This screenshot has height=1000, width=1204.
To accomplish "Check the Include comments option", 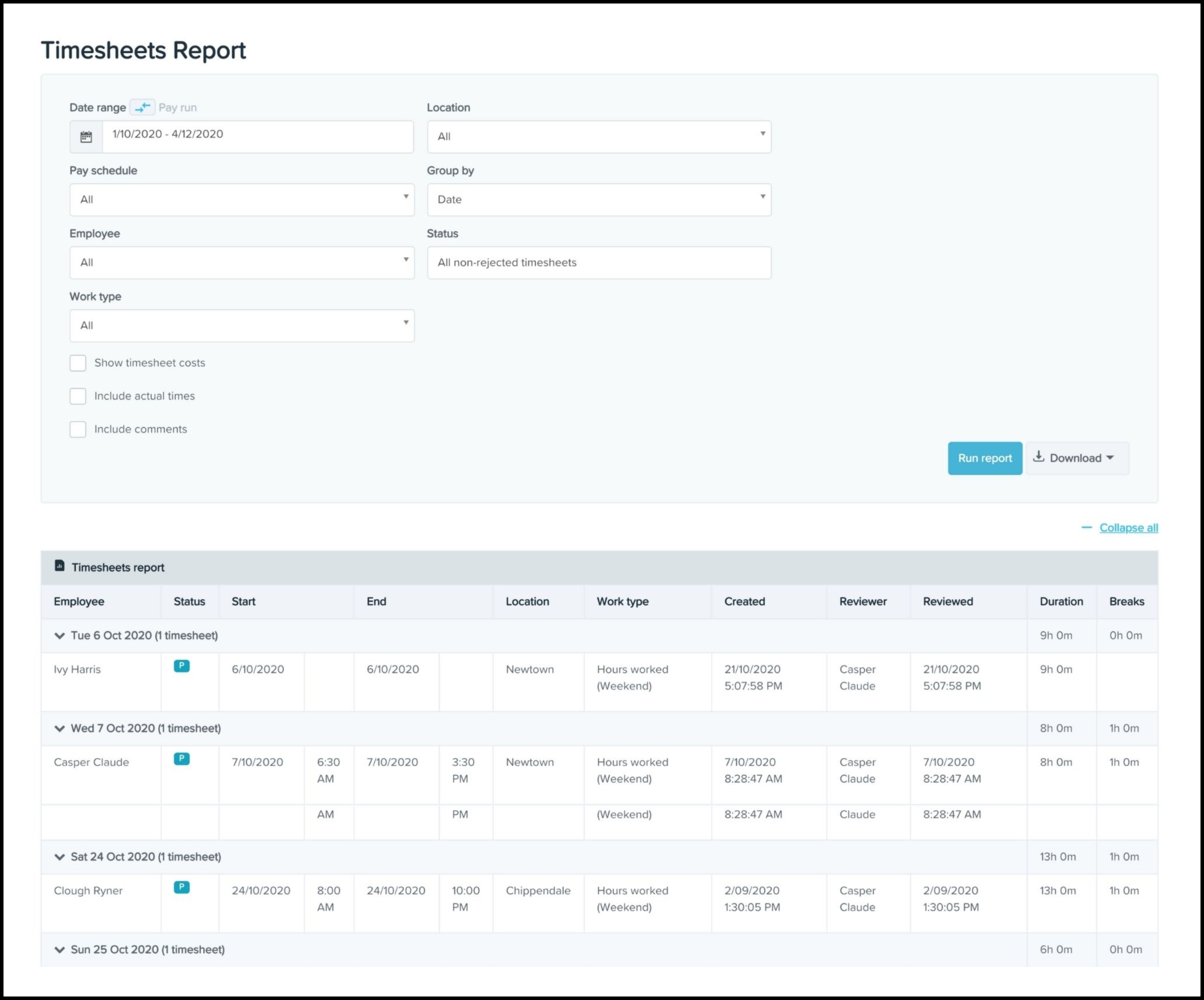I will pyautogui.click(x=78, y=429).
